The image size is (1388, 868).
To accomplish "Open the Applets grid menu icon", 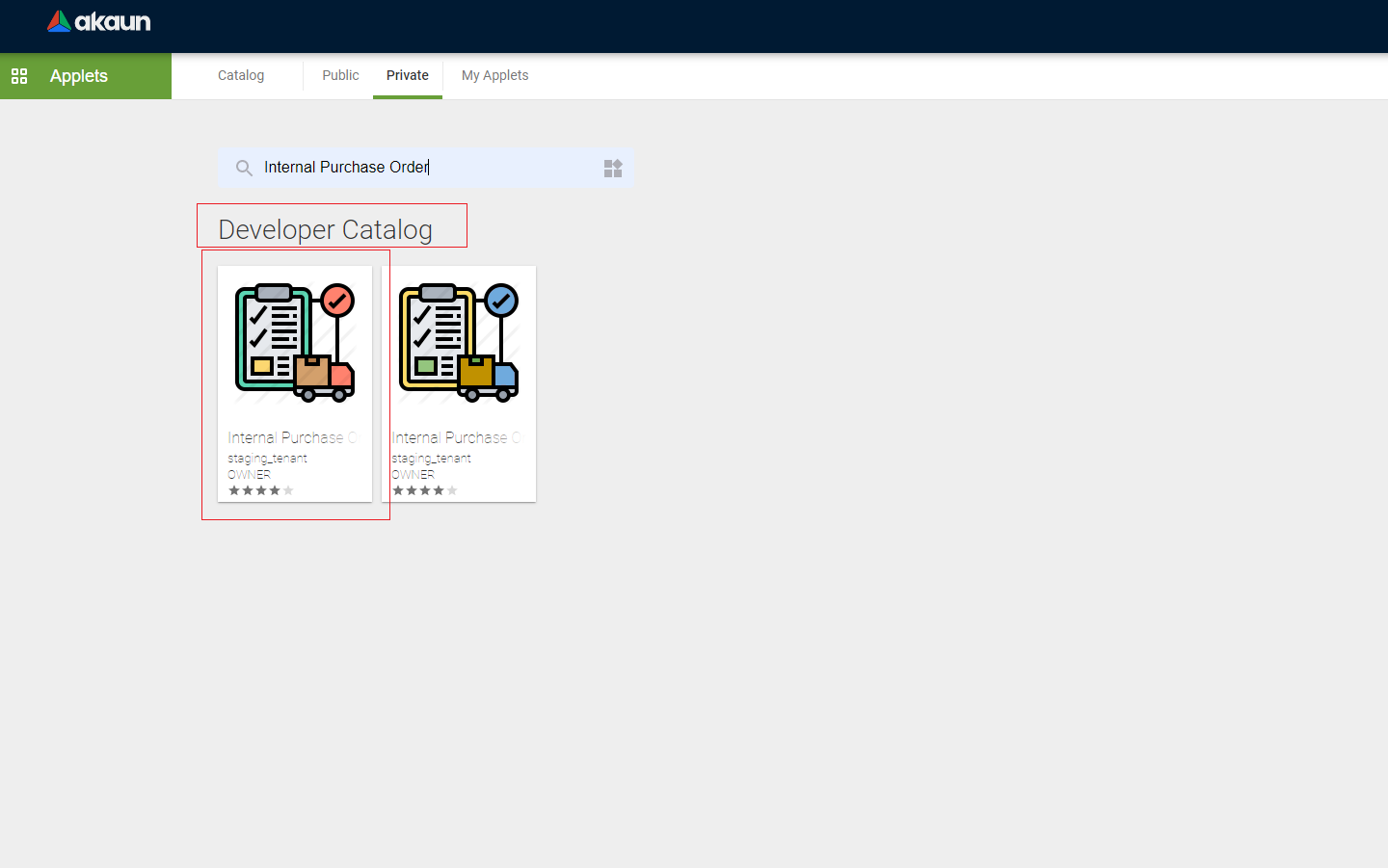I will point(19,76).
